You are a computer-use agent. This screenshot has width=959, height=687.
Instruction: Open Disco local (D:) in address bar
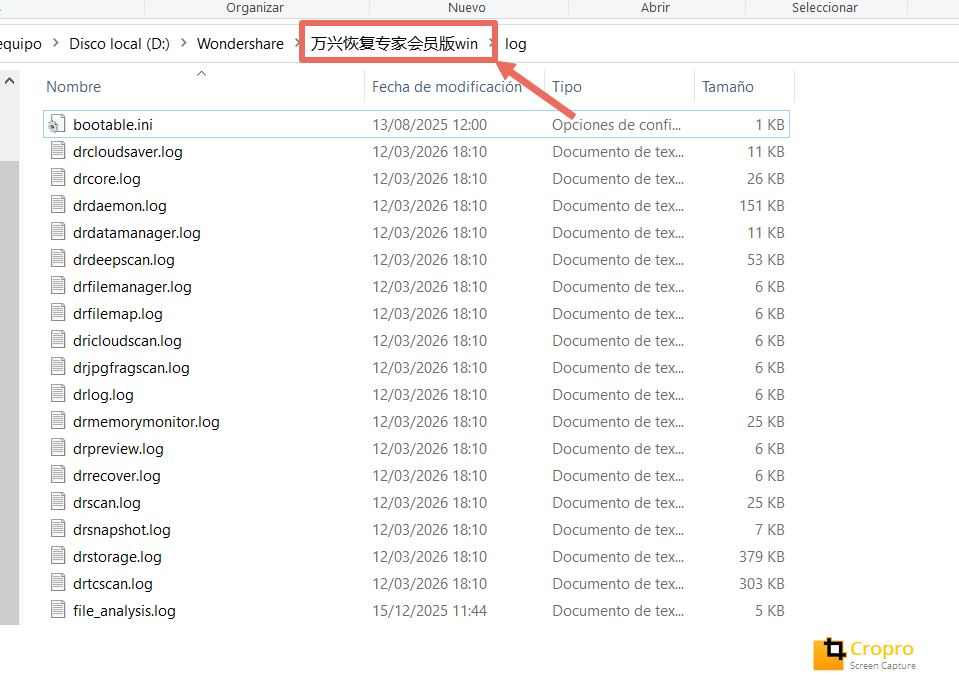[119, 44]
